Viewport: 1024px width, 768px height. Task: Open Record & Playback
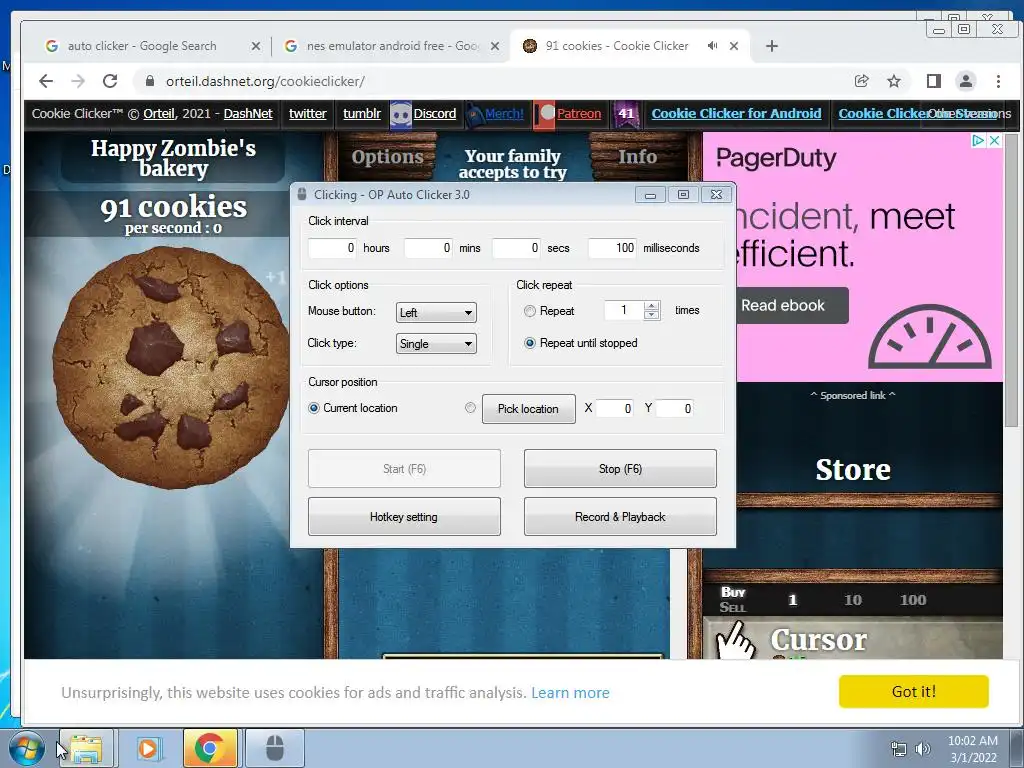click(x=620, y=517)
